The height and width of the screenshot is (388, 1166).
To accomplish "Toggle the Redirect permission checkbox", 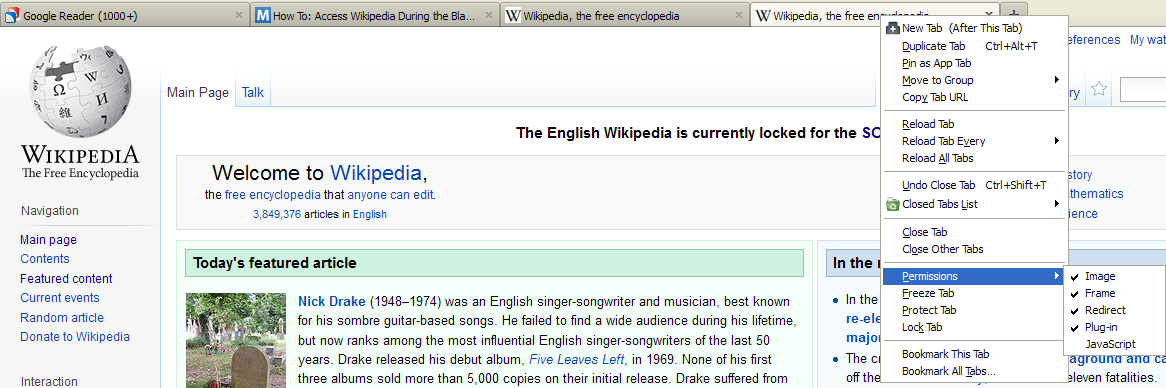I will coord(1114,310).
